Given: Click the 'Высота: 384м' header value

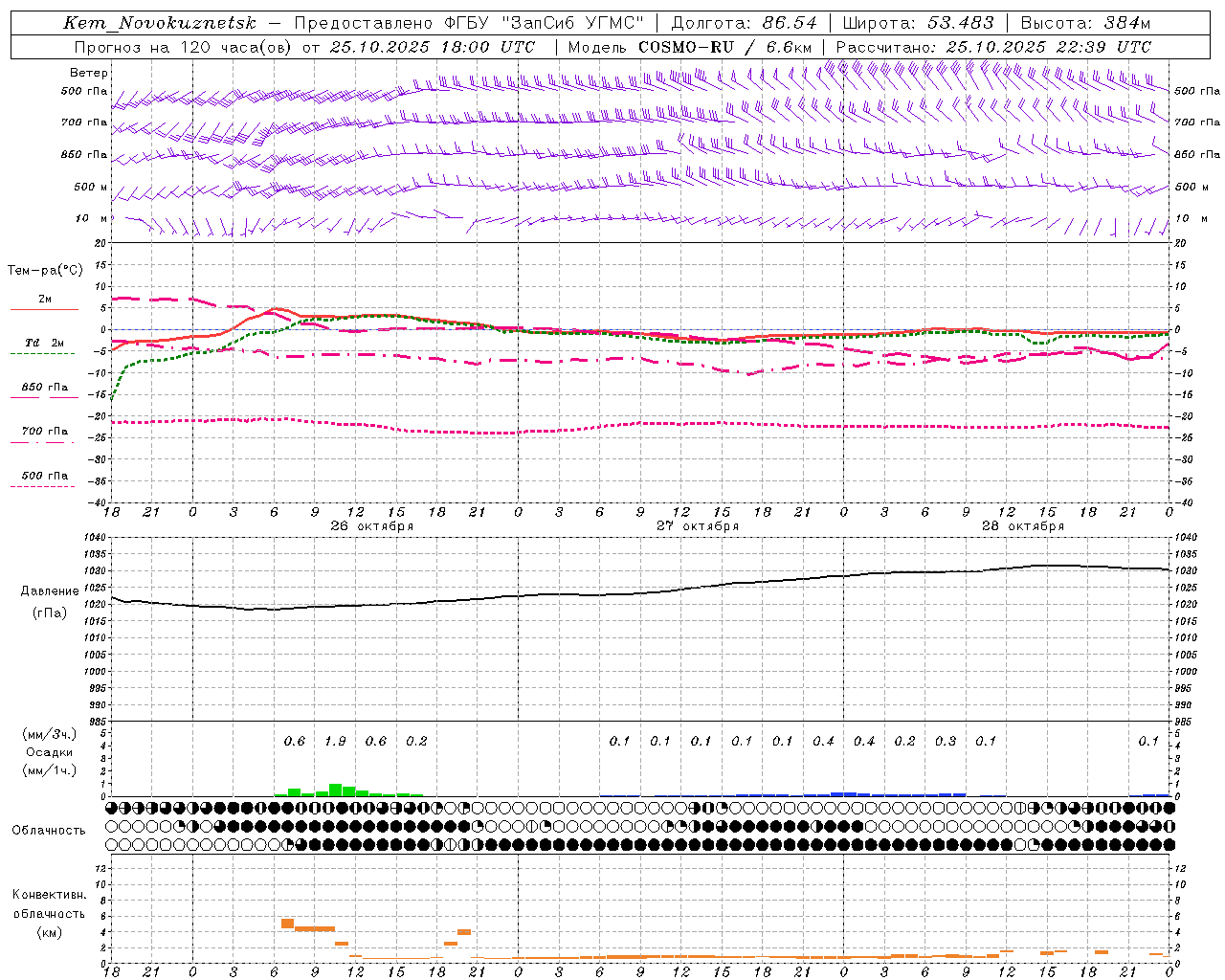Looking at the screenshot, I should [x=1085, y=23].
